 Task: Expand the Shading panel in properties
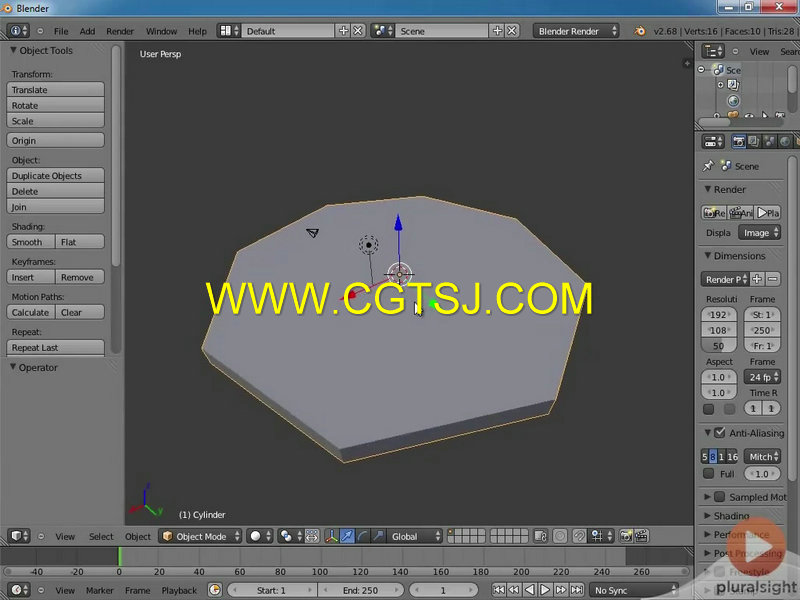(707, 515)
